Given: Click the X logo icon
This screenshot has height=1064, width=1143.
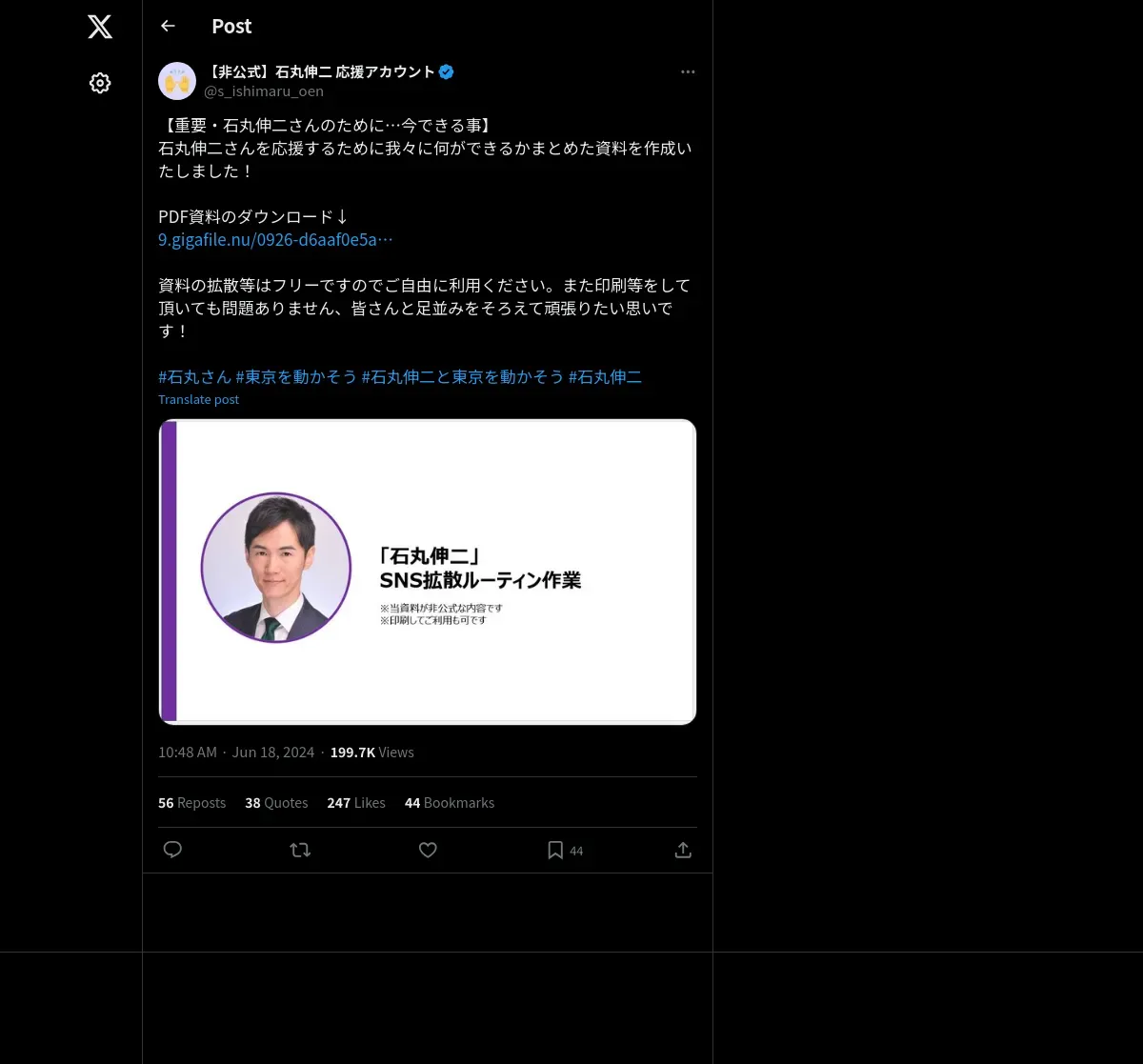Looking at the screenshot, I should tap(100, 27).
